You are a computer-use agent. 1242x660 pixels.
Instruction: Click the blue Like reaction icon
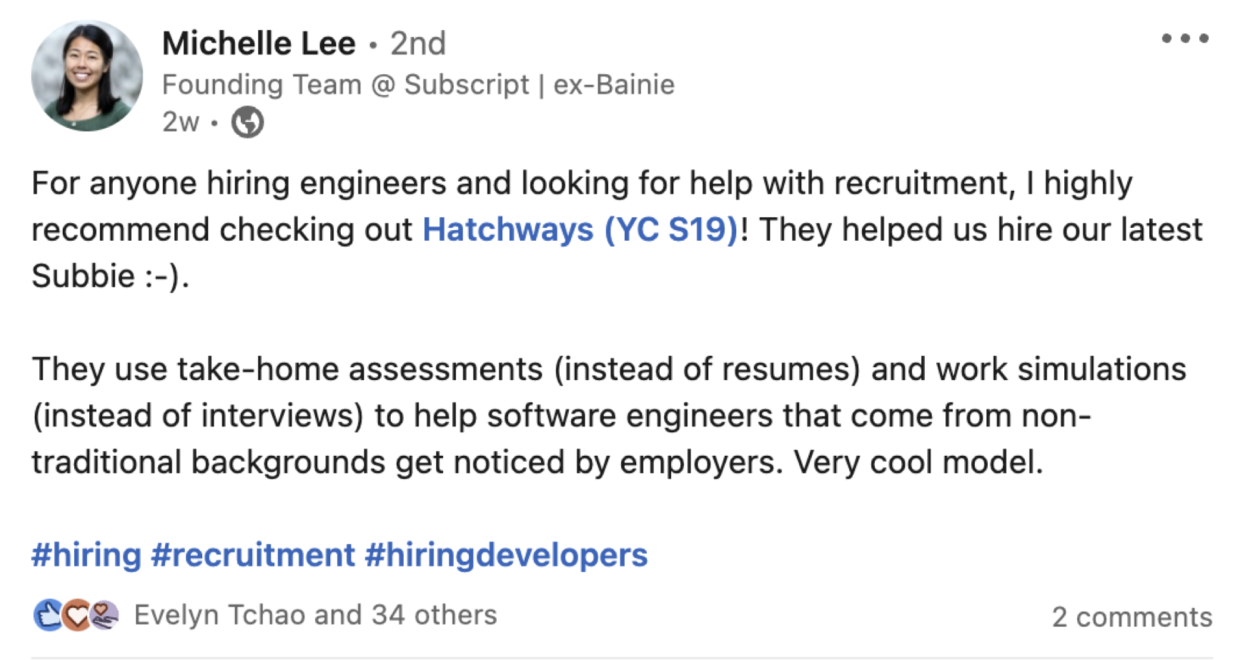click(x=48, y=614)
